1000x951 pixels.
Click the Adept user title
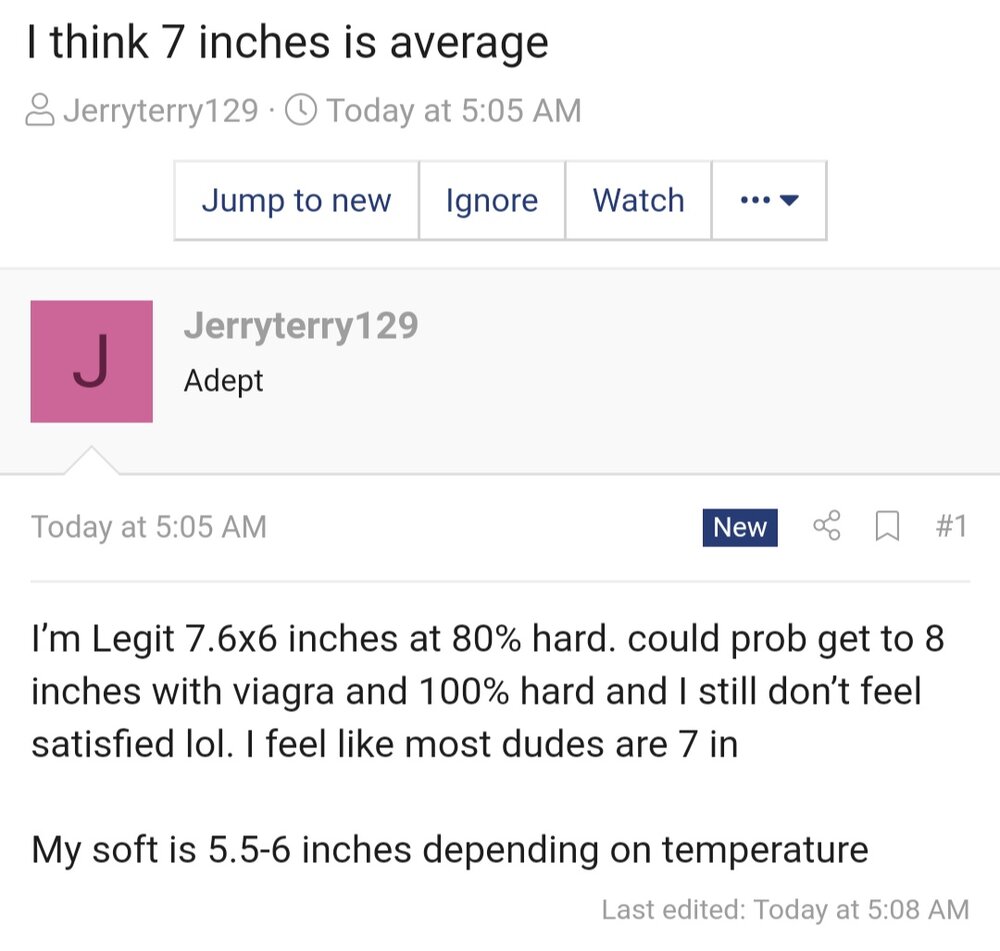[223, 381]
